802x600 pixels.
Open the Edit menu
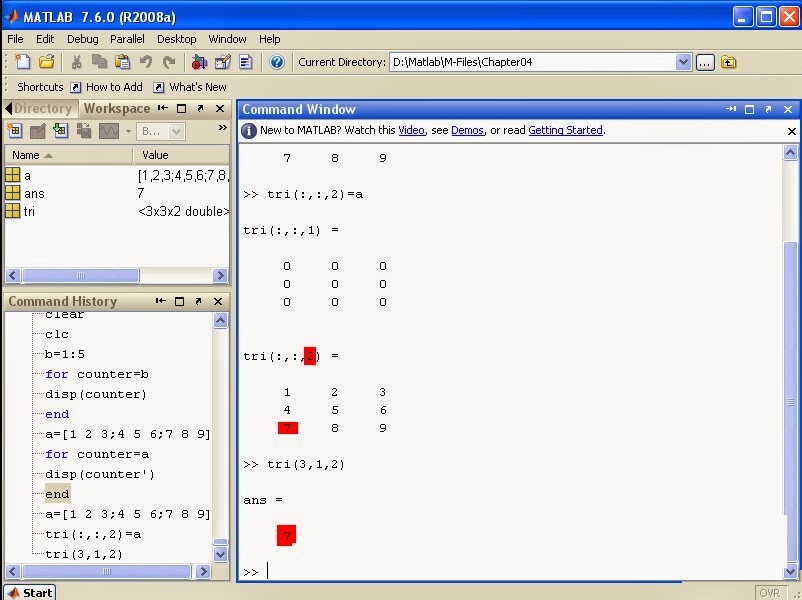(x=44, y=39)
